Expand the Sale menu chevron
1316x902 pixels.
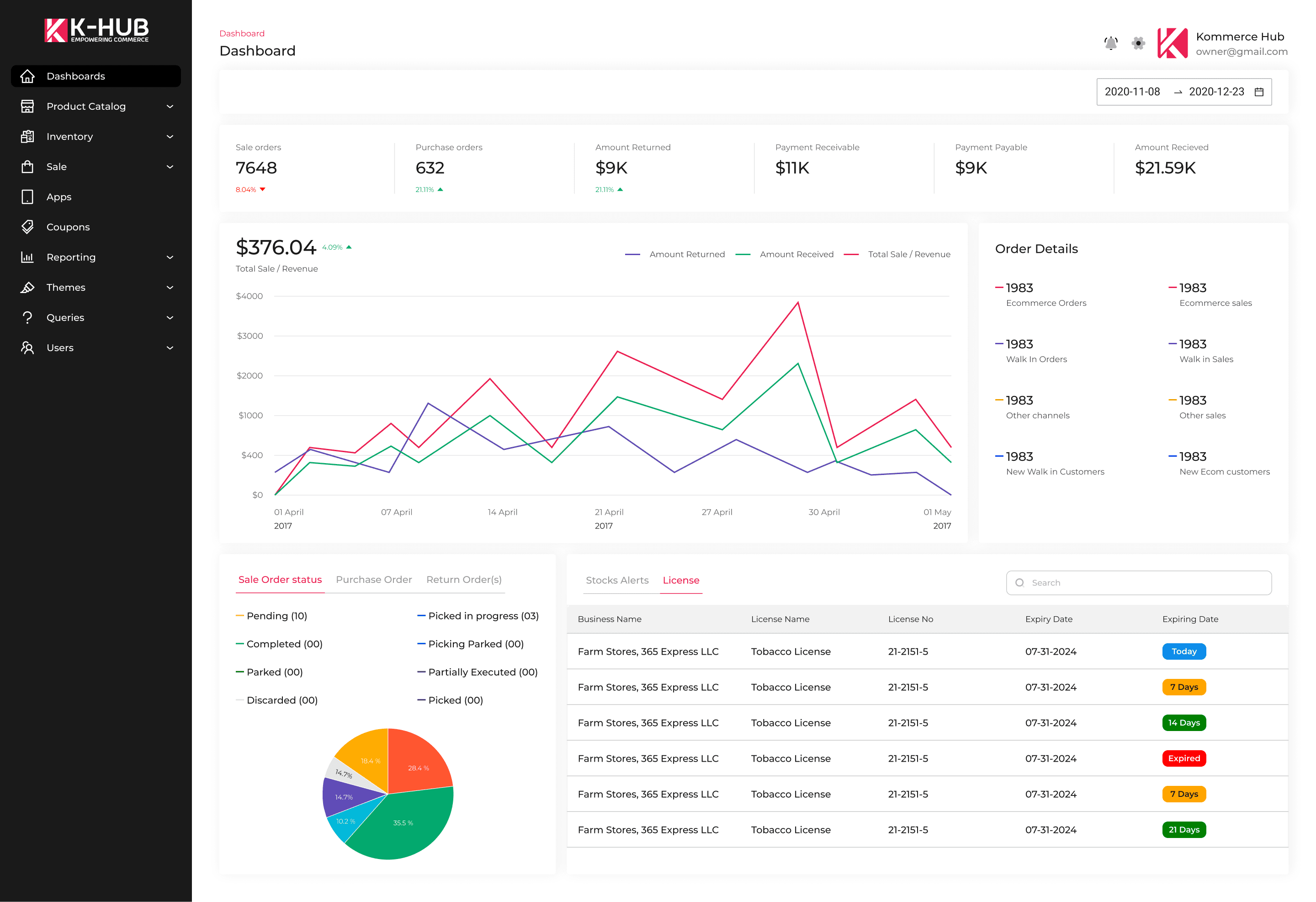[x=170, y=166]
